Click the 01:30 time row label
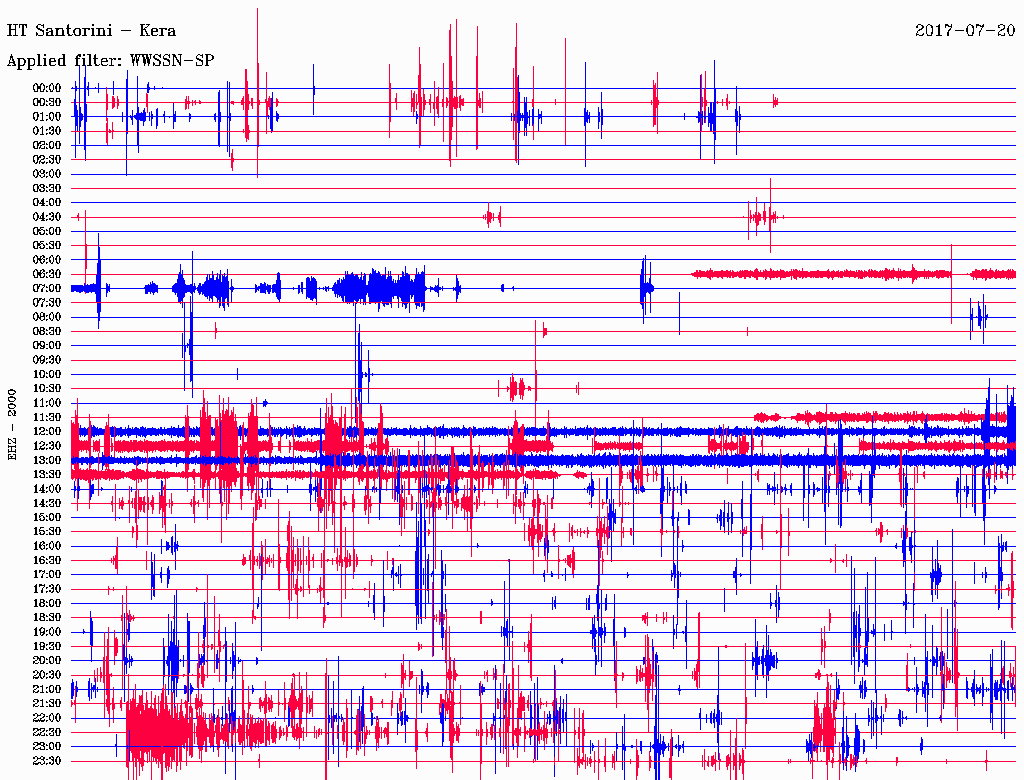1024x780 pixels. pyautogui.click(x=47, y=131)
